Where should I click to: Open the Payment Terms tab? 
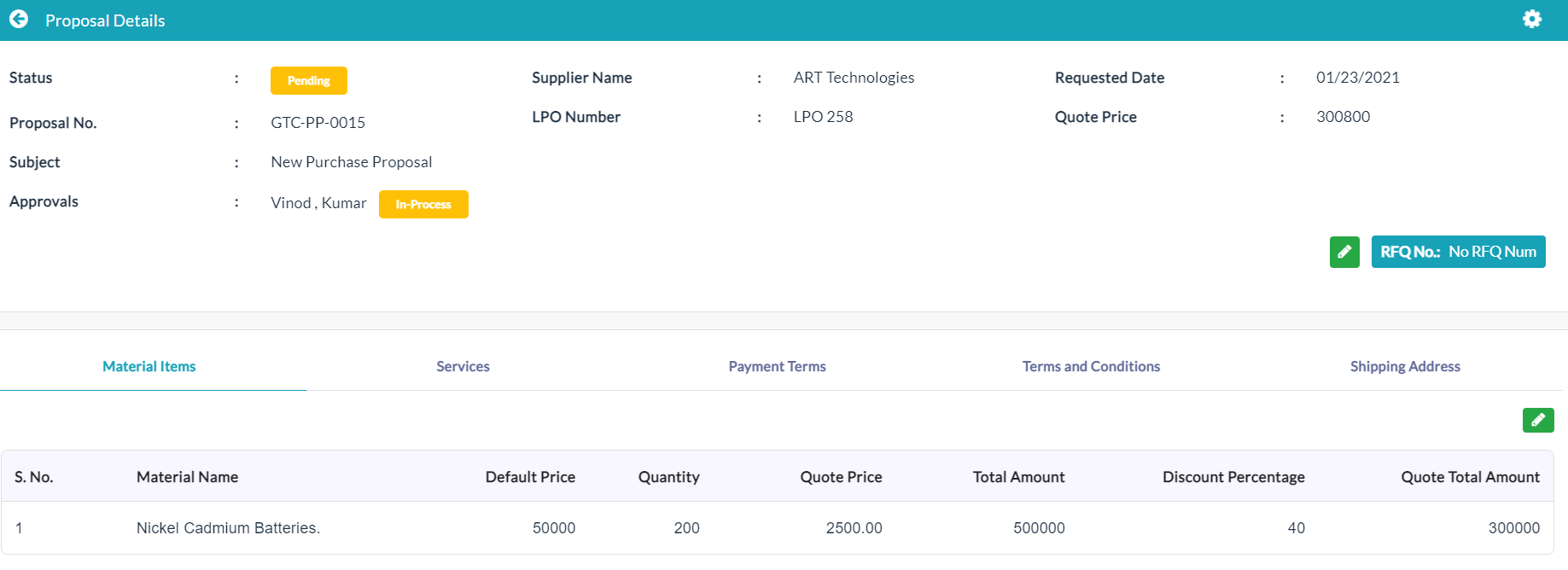[x=777, y=366]
